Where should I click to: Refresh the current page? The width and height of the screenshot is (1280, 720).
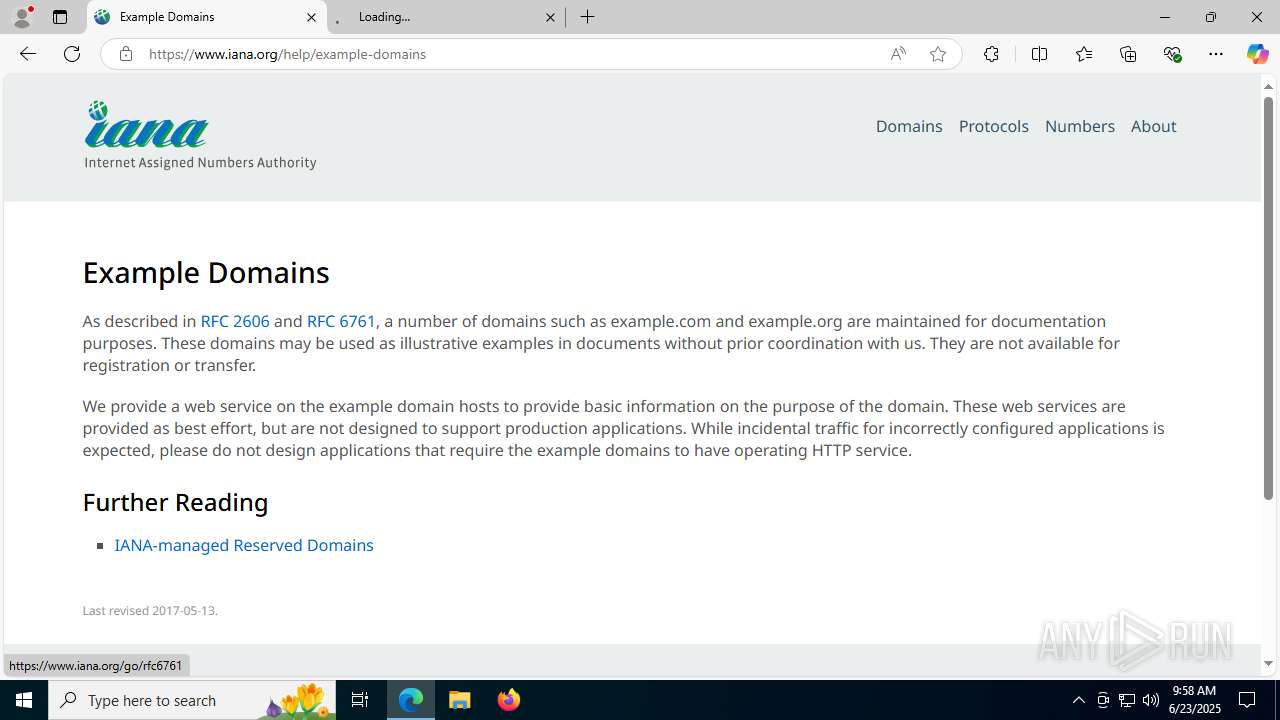click(x=72, y=54)
